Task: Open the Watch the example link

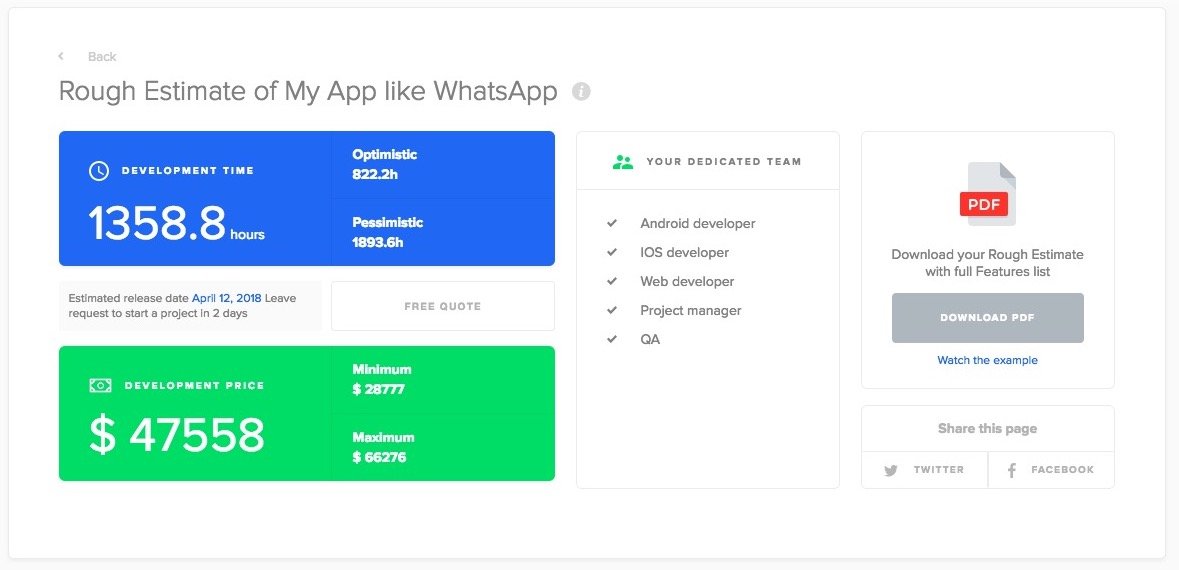Action: (x=987, y=360)
